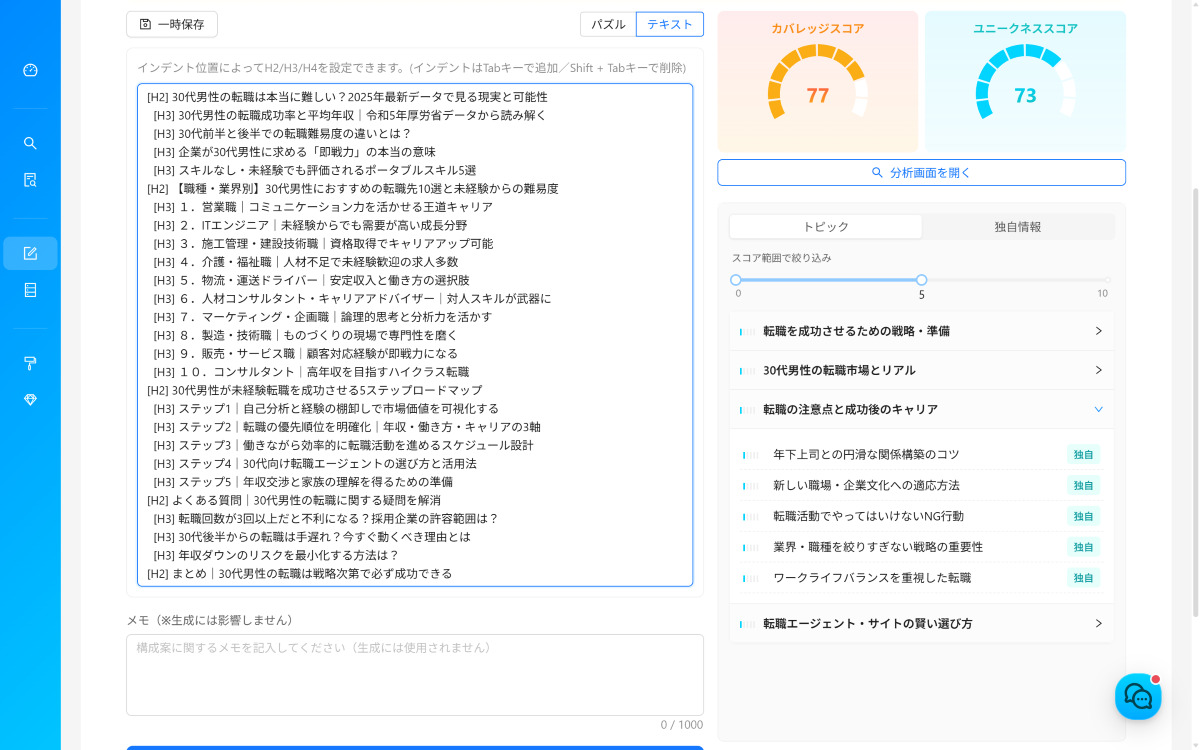The width and height of the screenshot is (1200, 750).
Task: Open the document search tool in sidebar
Action: 30,180
